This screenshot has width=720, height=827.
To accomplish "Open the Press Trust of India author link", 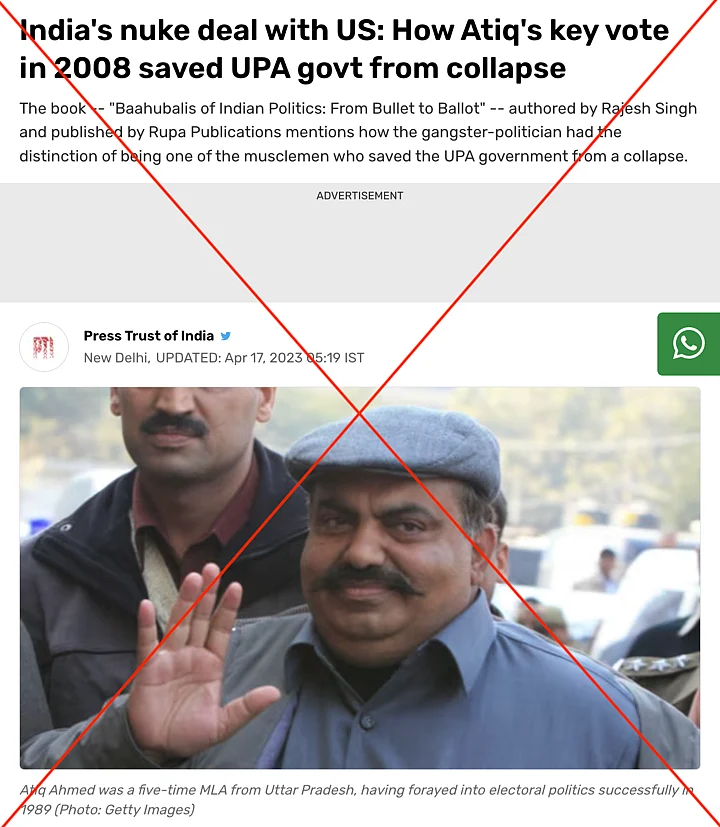I will coord(149,336).
